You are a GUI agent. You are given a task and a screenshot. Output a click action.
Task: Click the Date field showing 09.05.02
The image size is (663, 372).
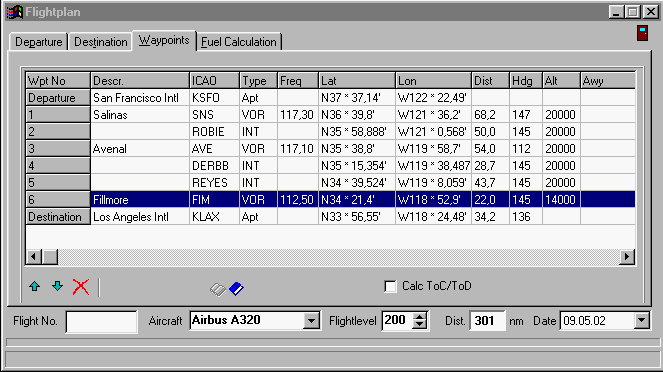[x=598, y=321]
